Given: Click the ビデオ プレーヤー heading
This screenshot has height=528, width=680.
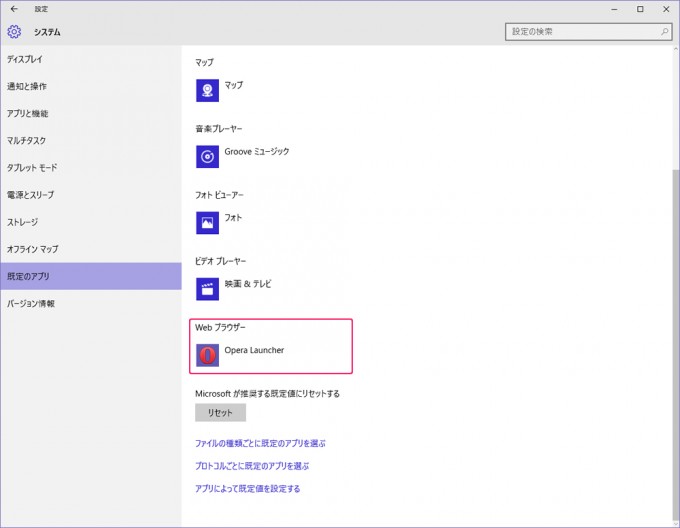Looking at the screenshot, I should coord(220,261).
